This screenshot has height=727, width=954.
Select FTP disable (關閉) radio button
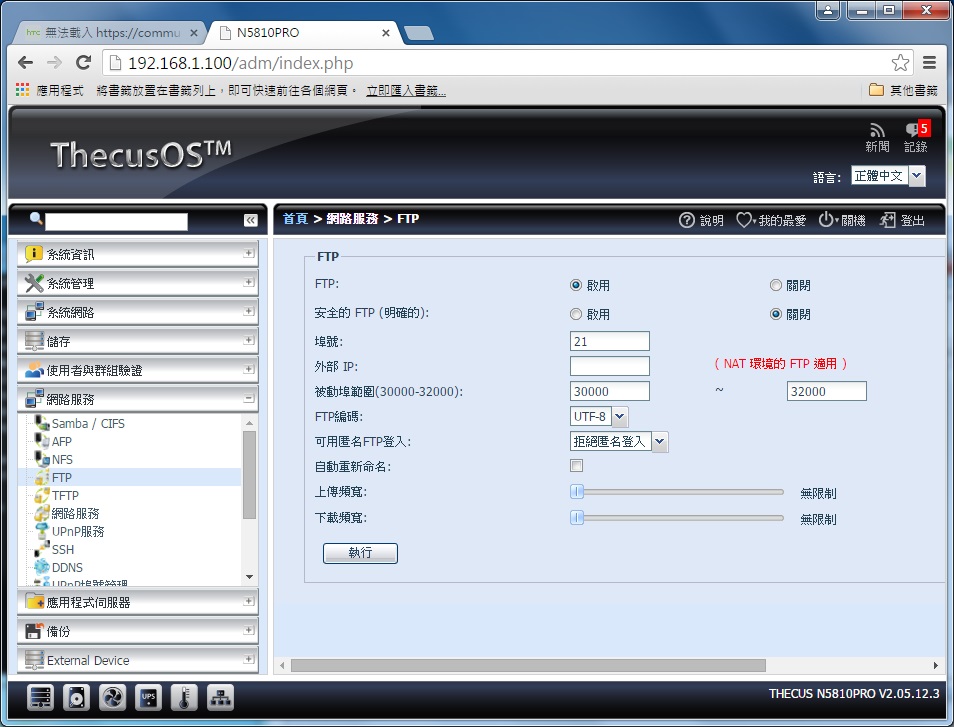pos(776,285)
